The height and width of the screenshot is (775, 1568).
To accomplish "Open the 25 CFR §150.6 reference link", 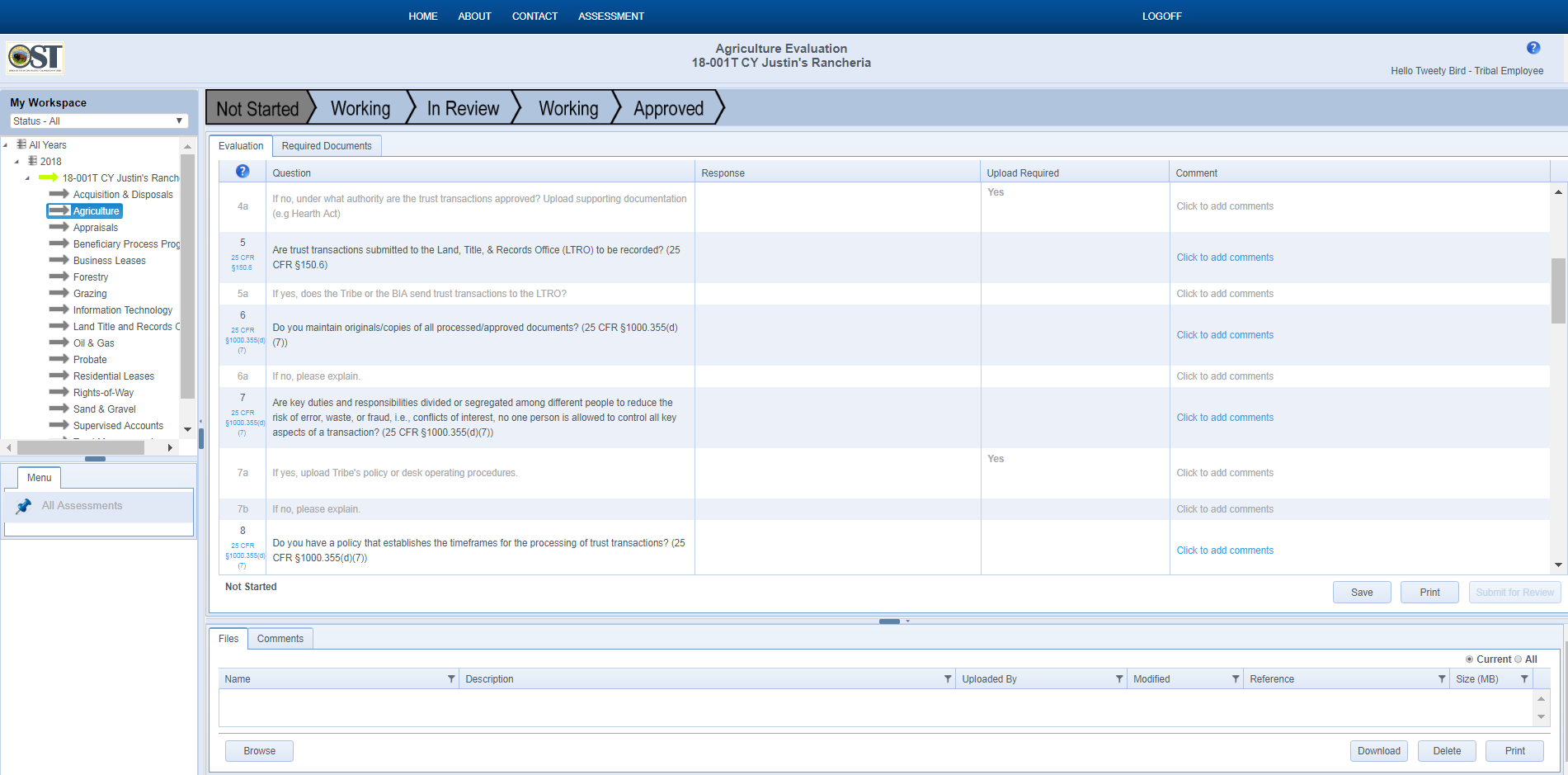I will [x=242, y=262].
